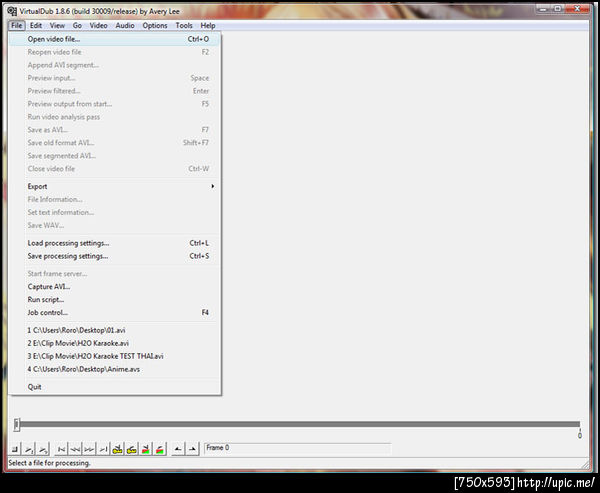Click VirtualDub title bar app icon
The image size is (600, 493).
(12, 11)
